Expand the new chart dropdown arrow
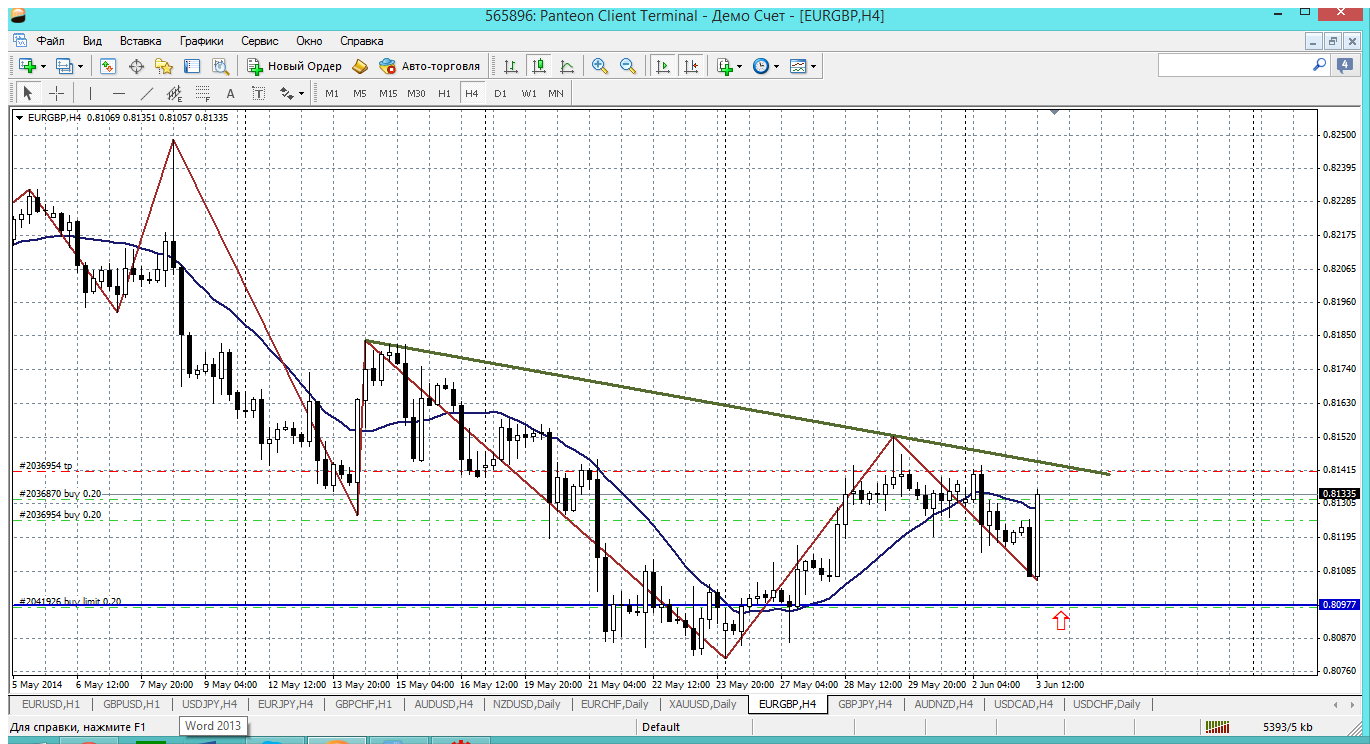1370x744 pixels. point(43,66)
